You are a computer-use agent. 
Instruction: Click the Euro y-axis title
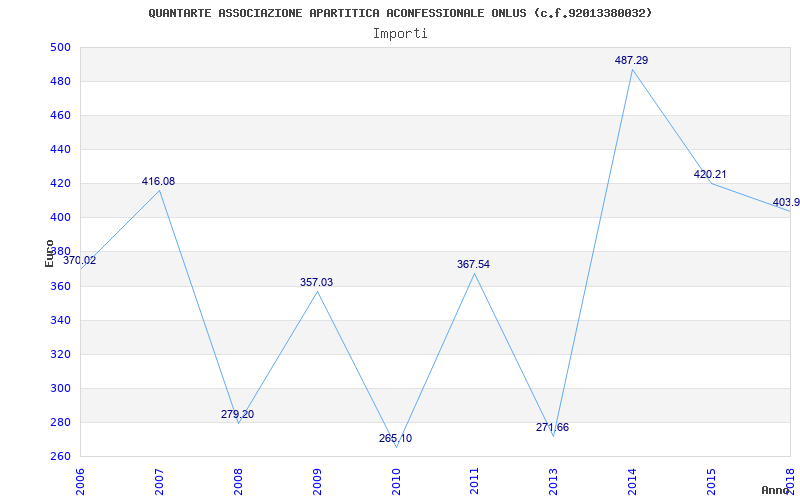pyautogui.click(x=49, y=253)
